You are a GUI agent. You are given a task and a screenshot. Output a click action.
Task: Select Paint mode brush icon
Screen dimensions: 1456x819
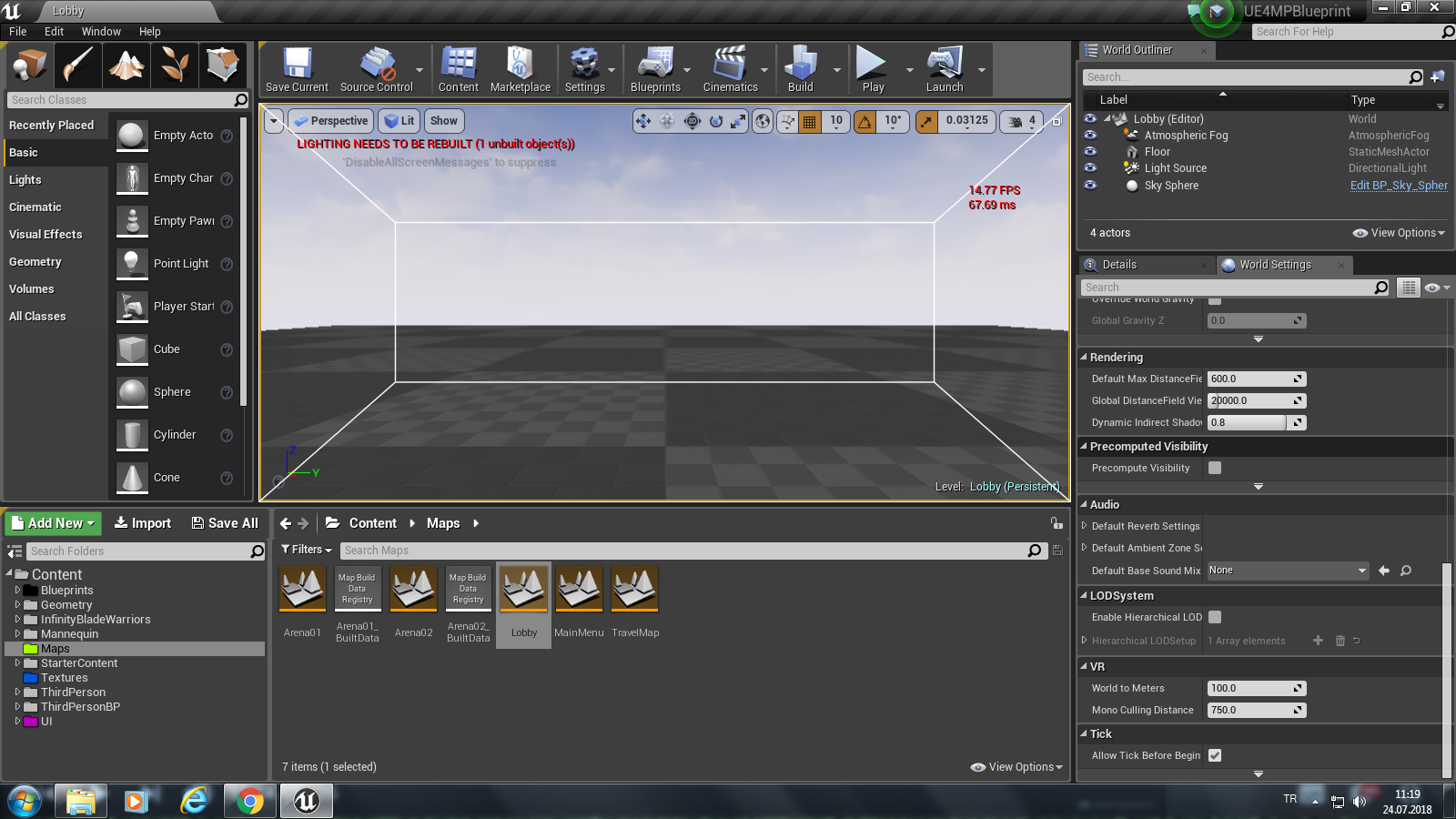click(78, 66)
